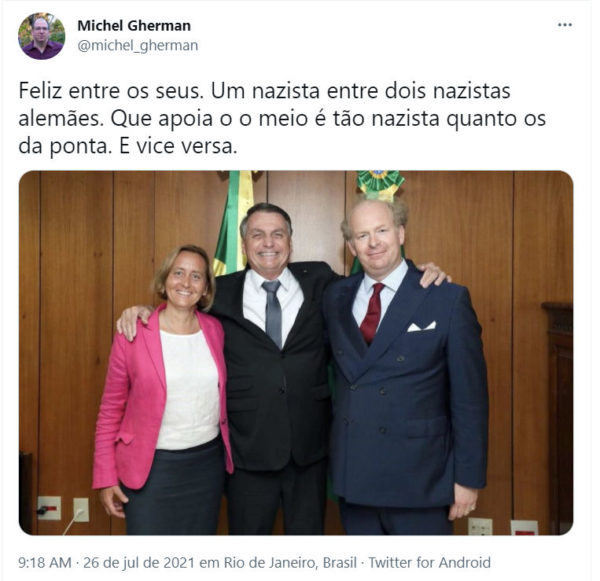Viewport: 600px width, 581px height.
Task: Open the attached photo of three people
Action: point(296,353)
